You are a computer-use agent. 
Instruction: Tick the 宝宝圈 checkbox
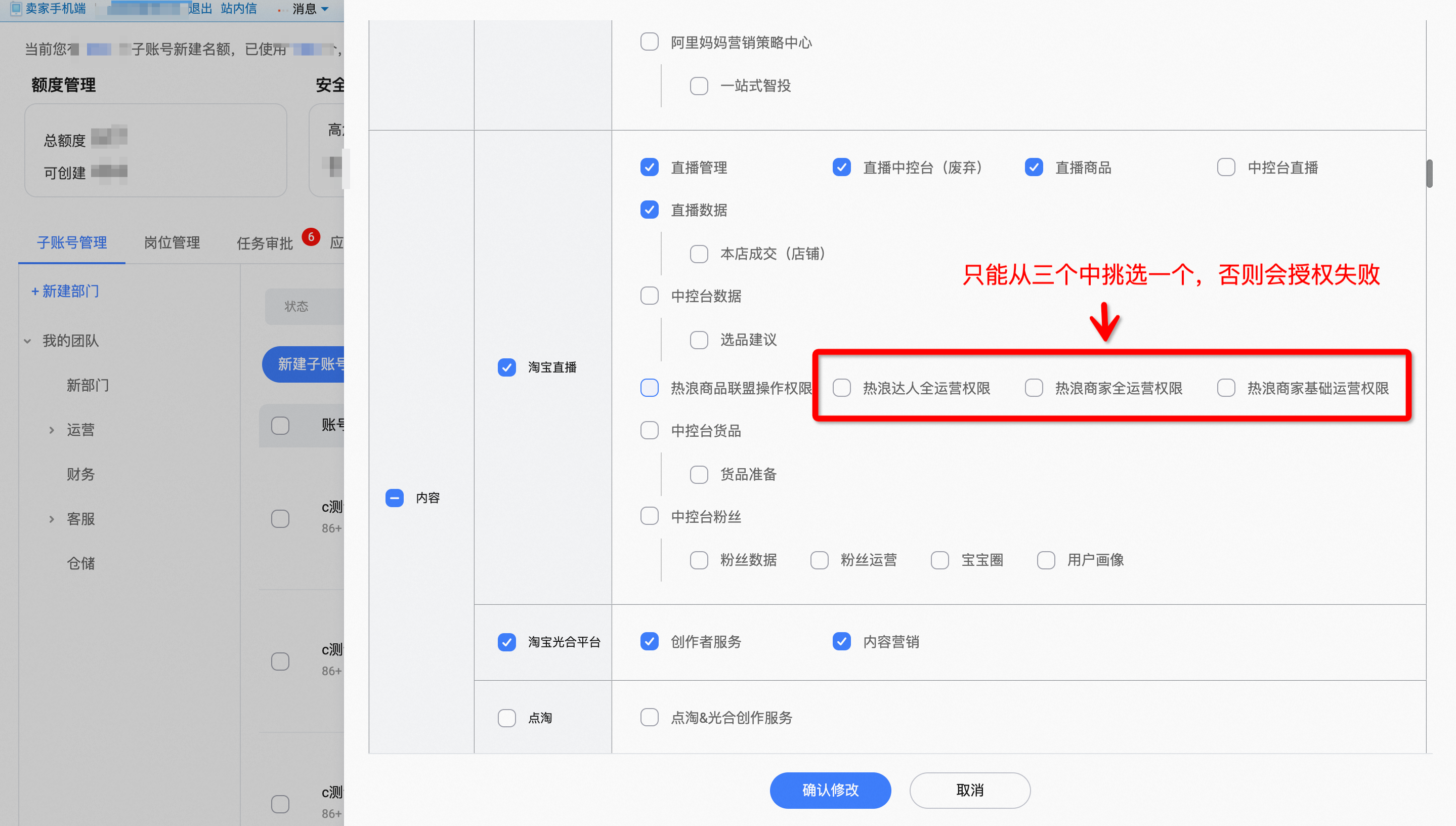tap(939, 560)
